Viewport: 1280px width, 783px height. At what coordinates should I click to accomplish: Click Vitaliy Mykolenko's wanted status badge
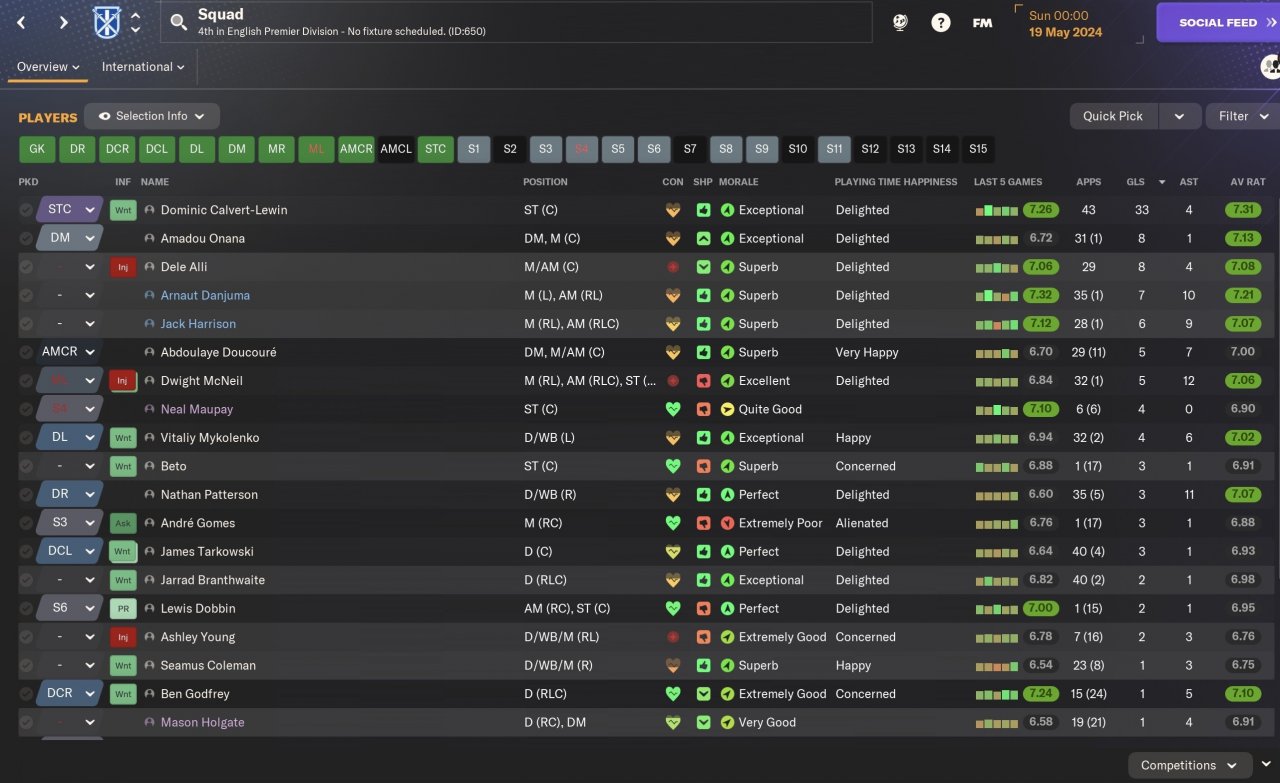(123, 438)
